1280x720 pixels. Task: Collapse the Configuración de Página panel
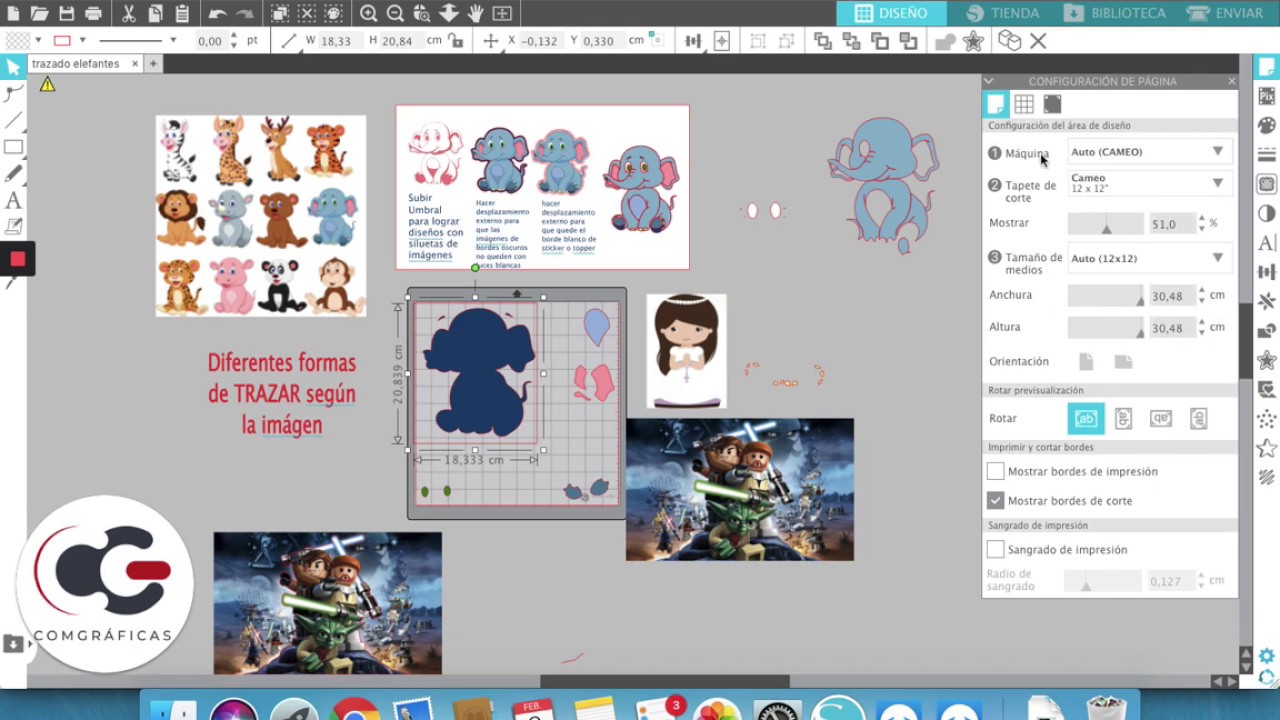point(989,81)
